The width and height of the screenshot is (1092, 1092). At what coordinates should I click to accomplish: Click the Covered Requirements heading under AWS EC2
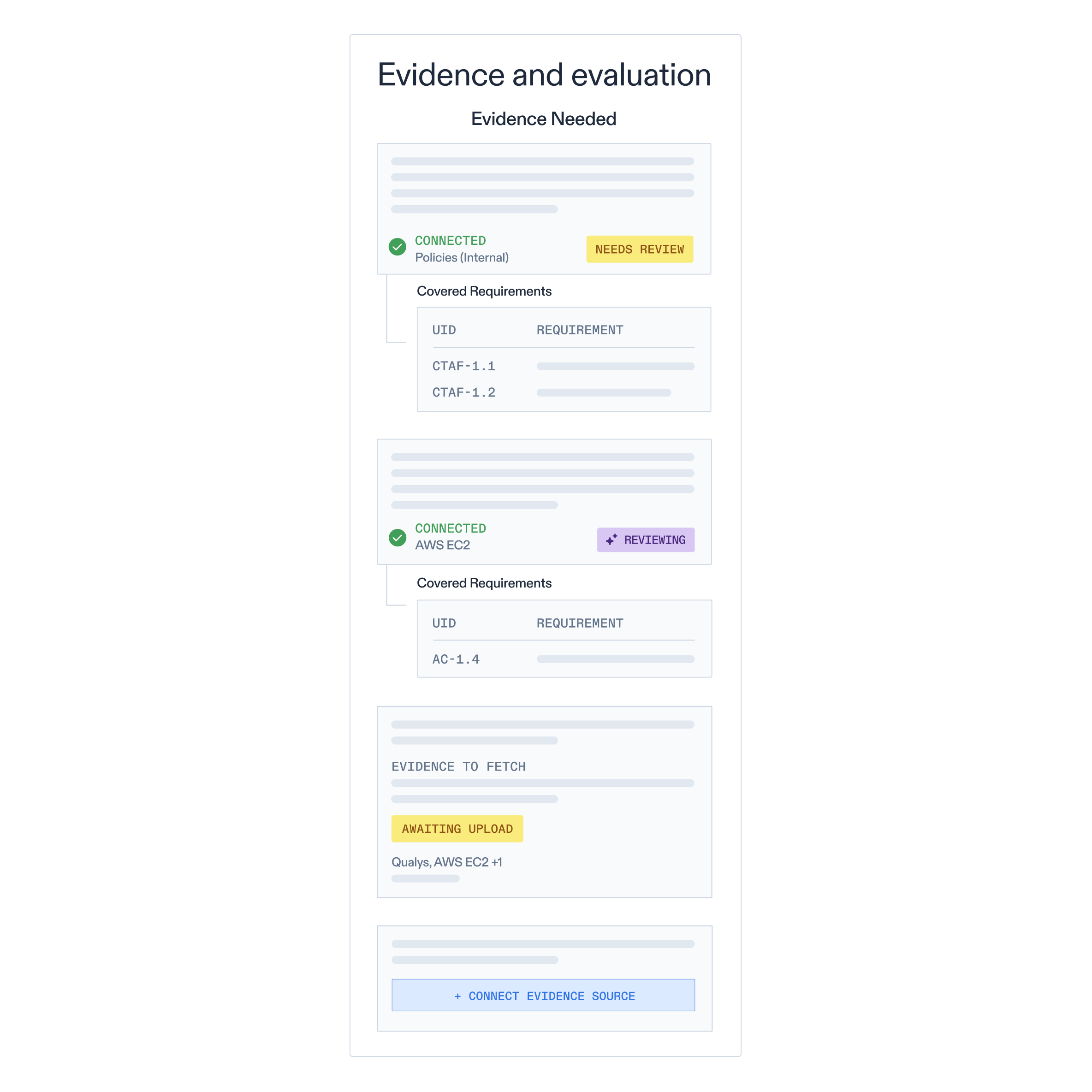pyautogui.click(x=484, y=583)
